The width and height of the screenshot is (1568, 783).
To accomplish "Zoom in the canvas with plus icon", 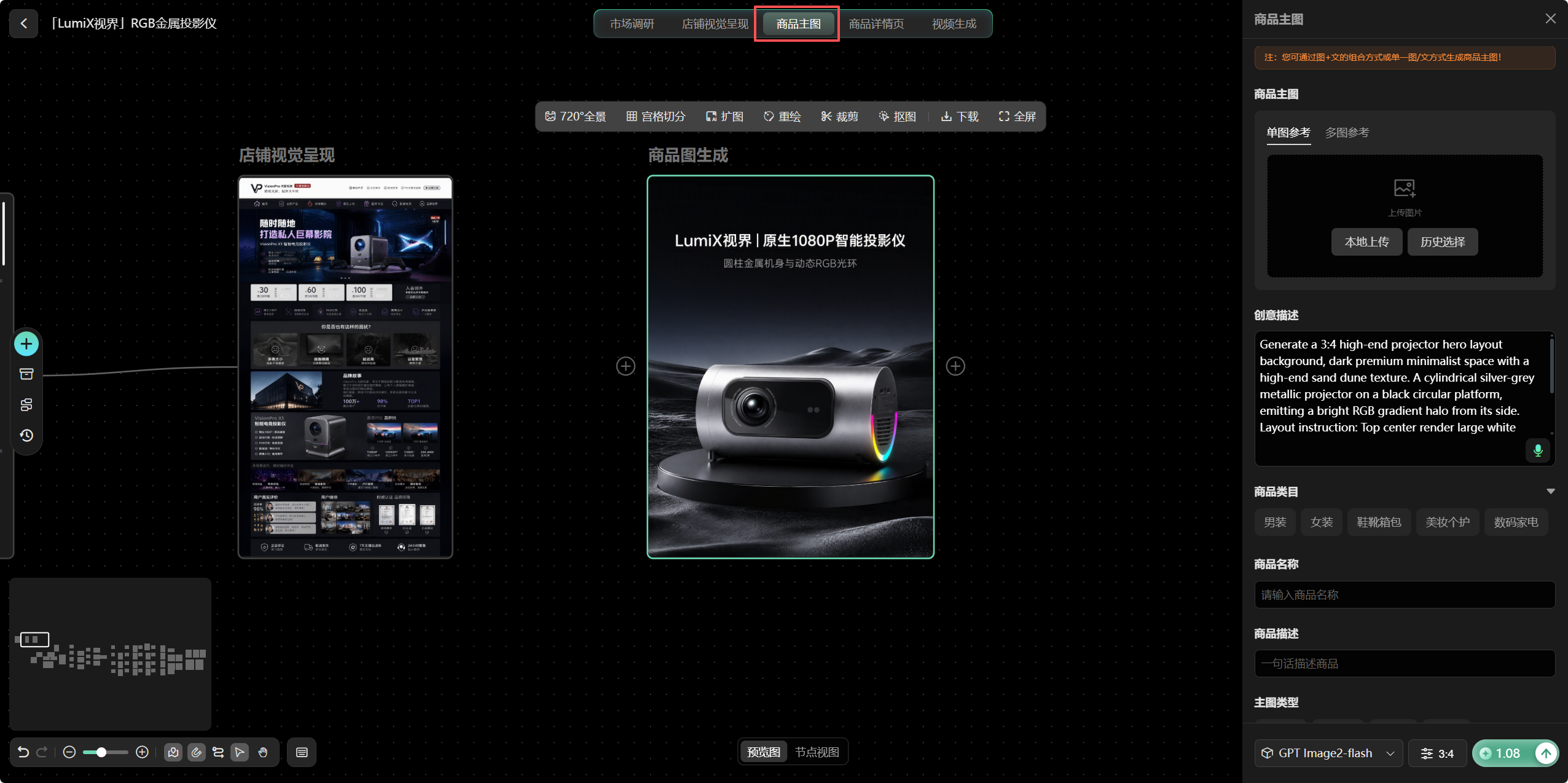I will 142,752.
